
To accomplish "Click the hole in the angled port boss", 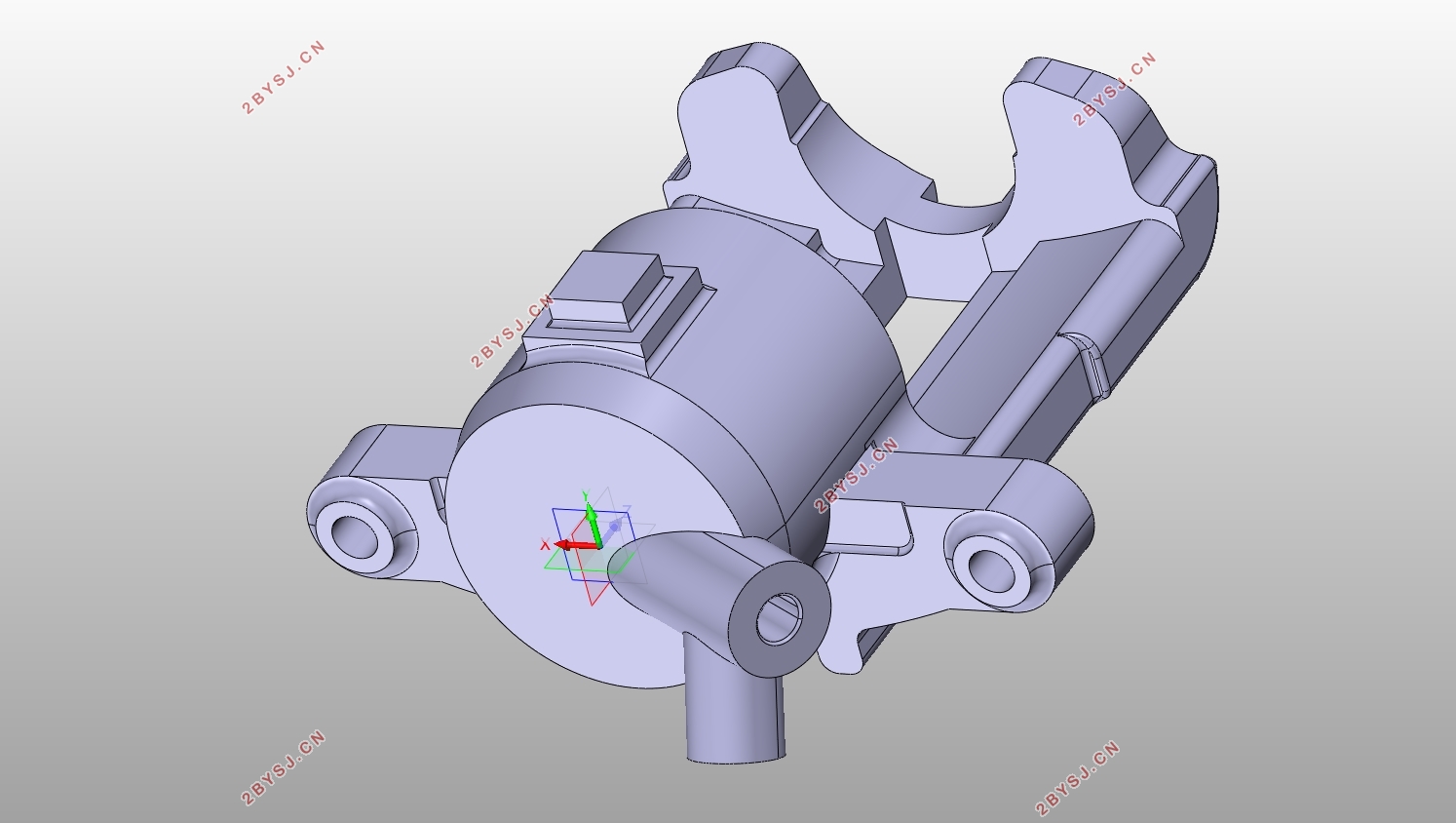I will tap(778, 618).
